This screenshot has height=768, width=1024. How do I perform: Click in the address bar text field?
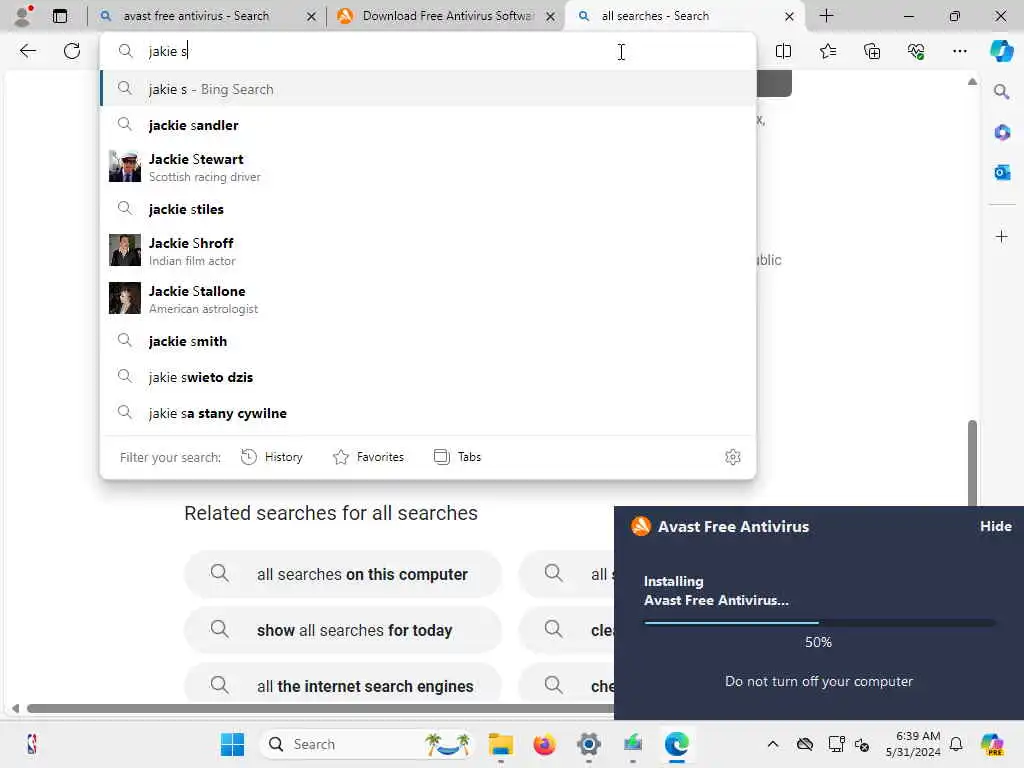pyautogui.click(x=428, y=51)
